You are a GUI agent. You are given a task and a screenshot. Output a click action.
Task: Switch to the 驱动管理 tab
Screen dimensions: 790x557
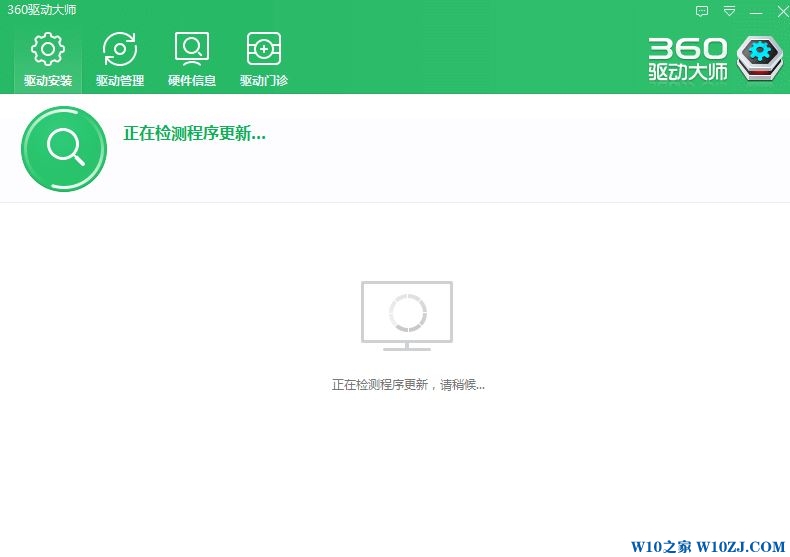point(120,59)
